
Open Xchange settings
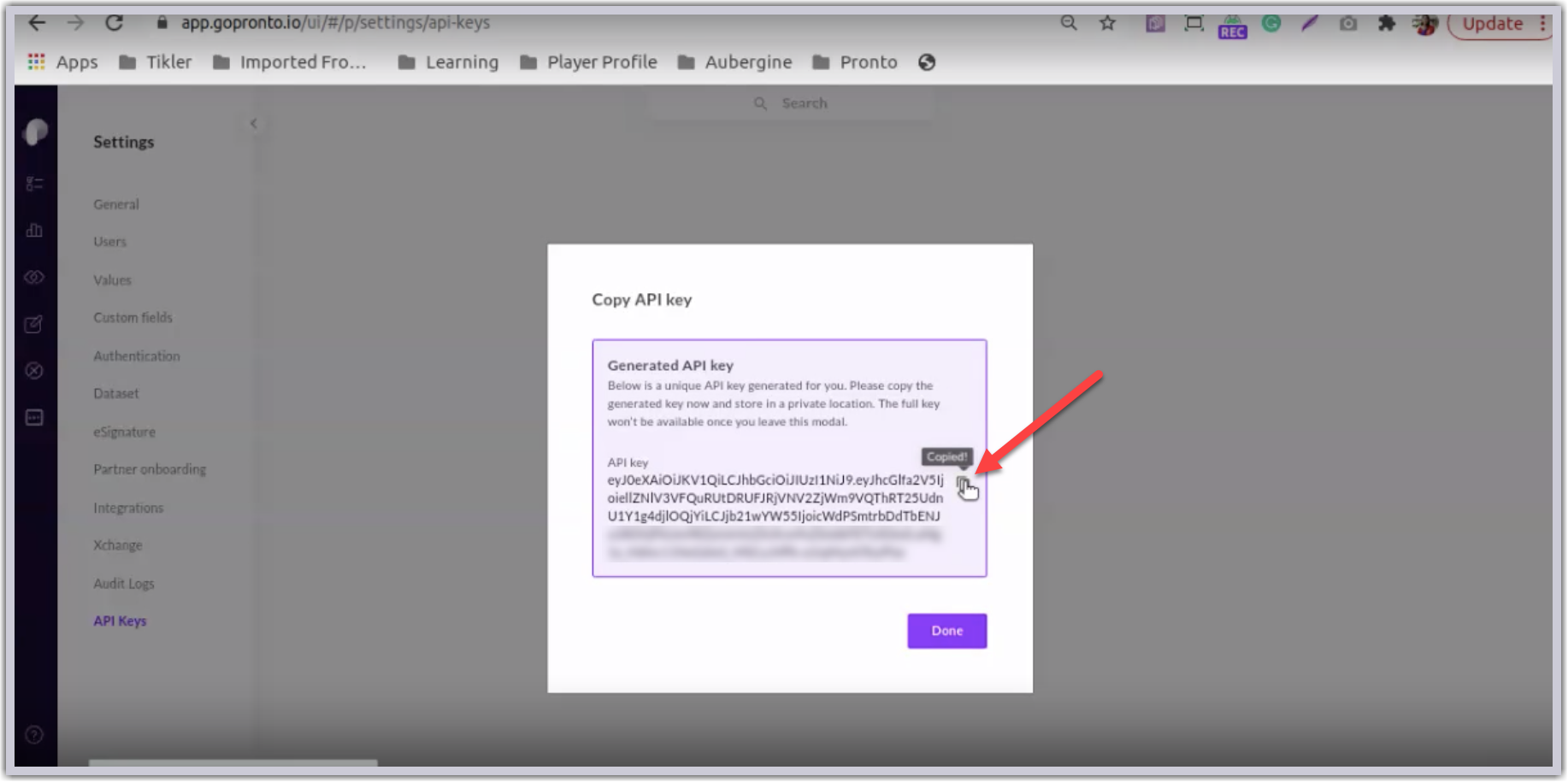118,545
